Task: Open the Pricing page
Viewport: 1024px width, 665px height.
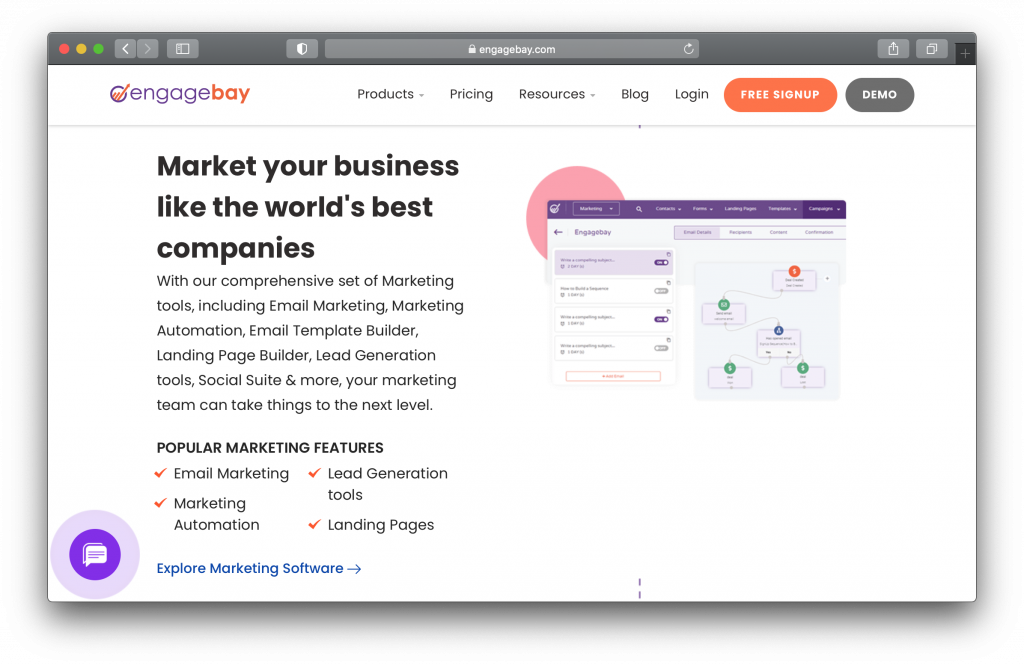Action: (472, 94)
